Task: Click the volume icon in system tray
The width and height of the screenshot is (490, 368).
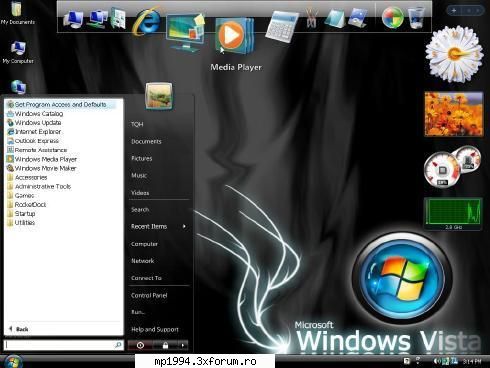Action: click(436, 361)
